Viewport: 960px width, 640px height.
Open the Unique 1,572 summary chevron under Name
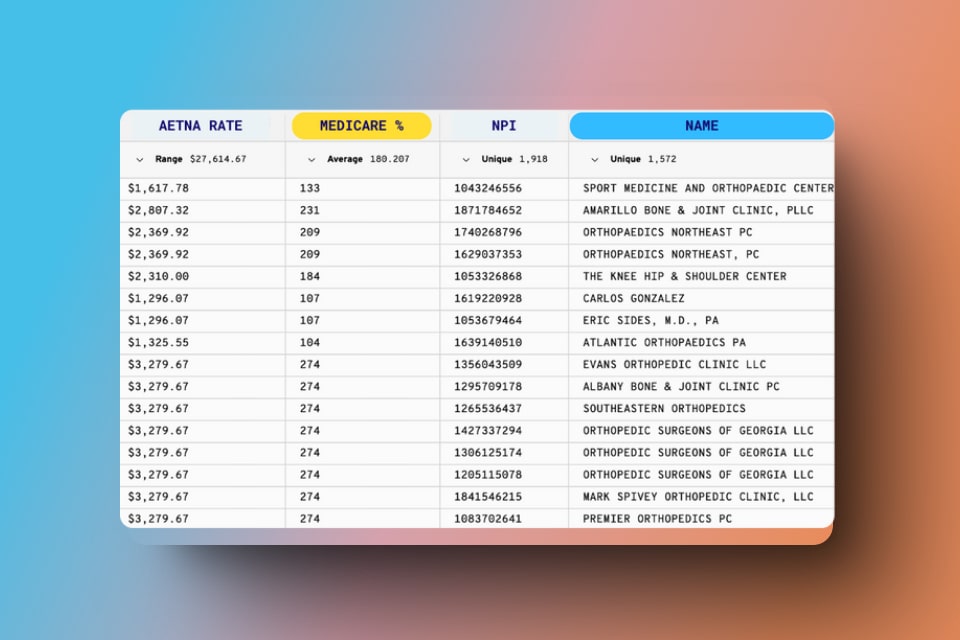coord(594,160)
